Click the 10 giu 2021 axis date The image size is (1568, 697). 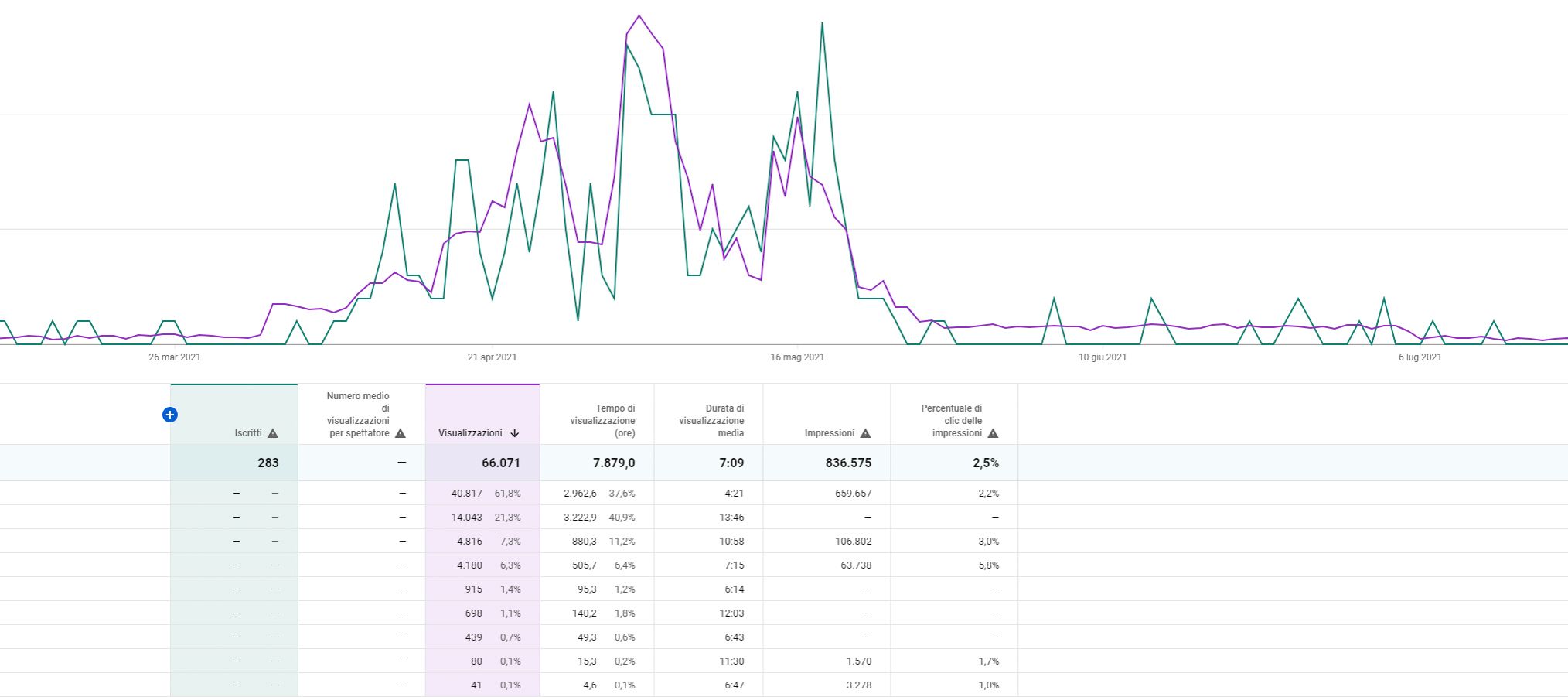pos(1103,357)
